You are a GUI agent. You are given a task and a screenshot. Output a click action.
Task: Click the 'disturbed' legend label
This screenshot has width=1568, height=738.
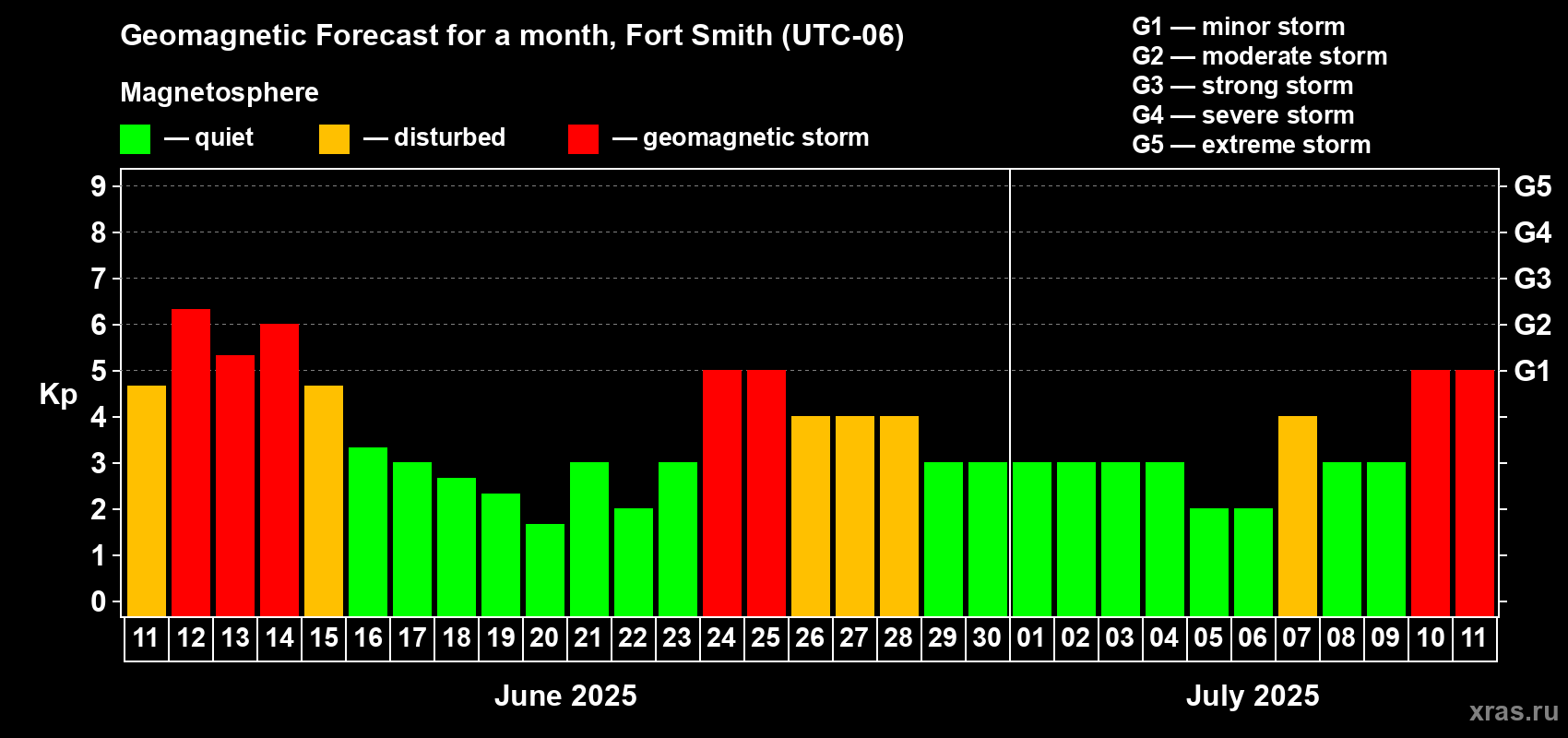point(450,137)
